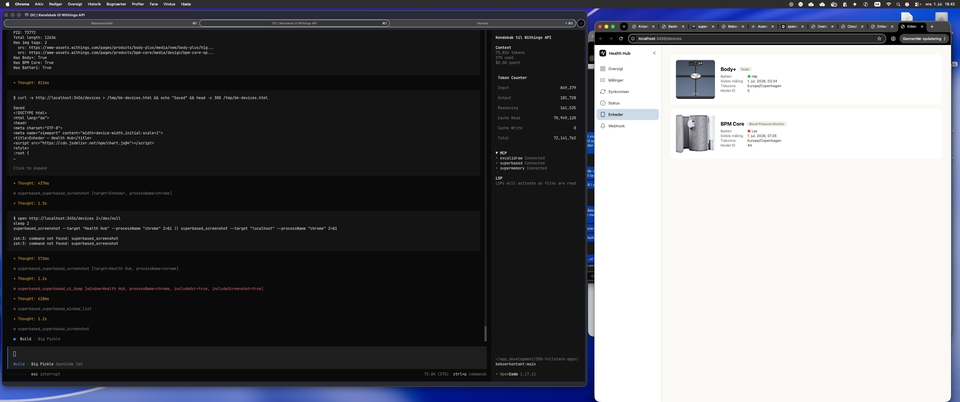This screenshot has width=960, height=402.
Task: Close the active Enheder Chrome tab
Action: (923, 27)
